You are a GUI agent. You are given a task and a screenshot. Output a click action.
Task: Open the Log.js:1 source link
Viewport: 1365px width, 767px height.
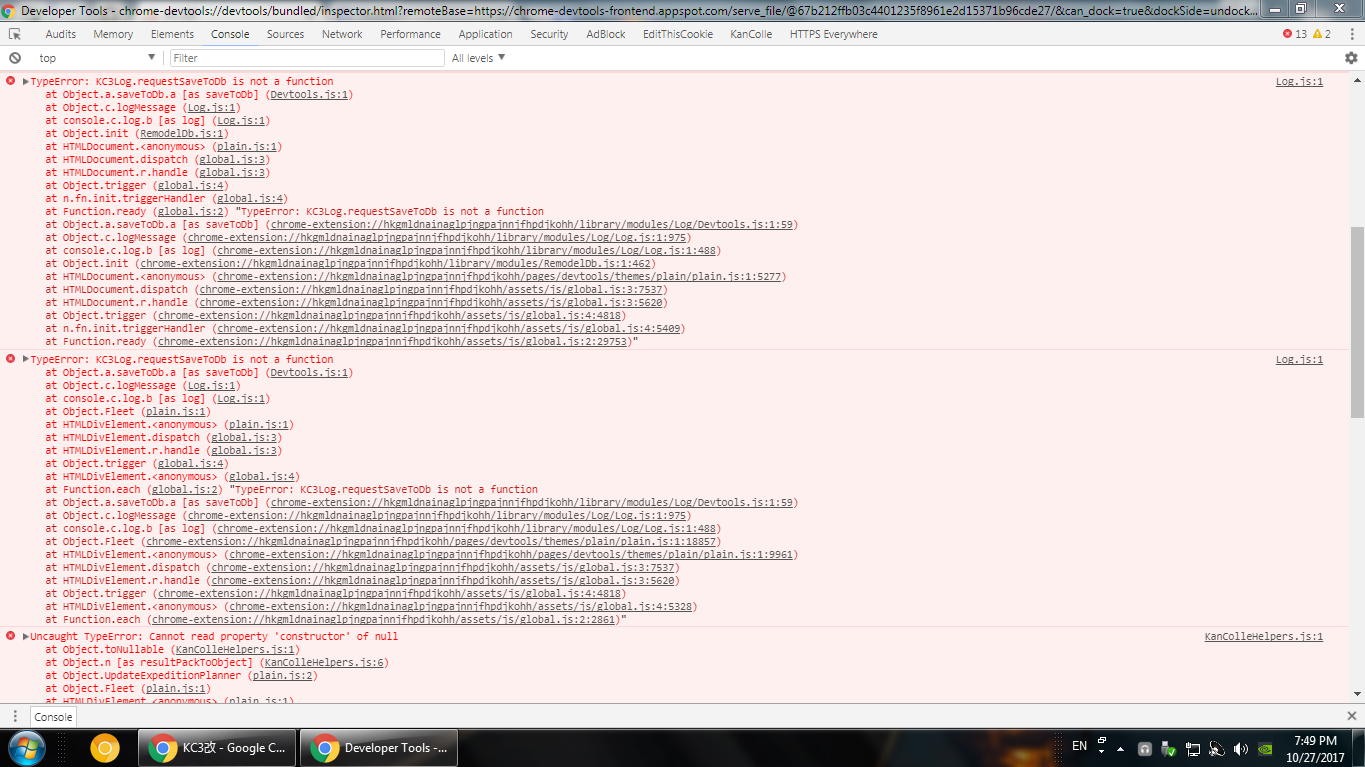[1298, 81]
